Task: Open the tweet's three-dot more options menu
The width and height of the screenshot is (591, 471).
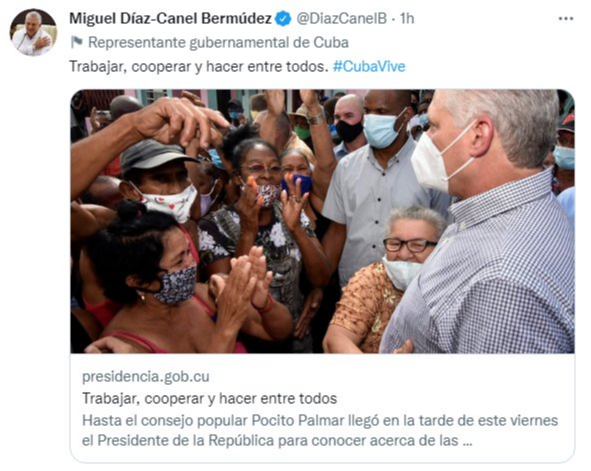Action: 566,18
